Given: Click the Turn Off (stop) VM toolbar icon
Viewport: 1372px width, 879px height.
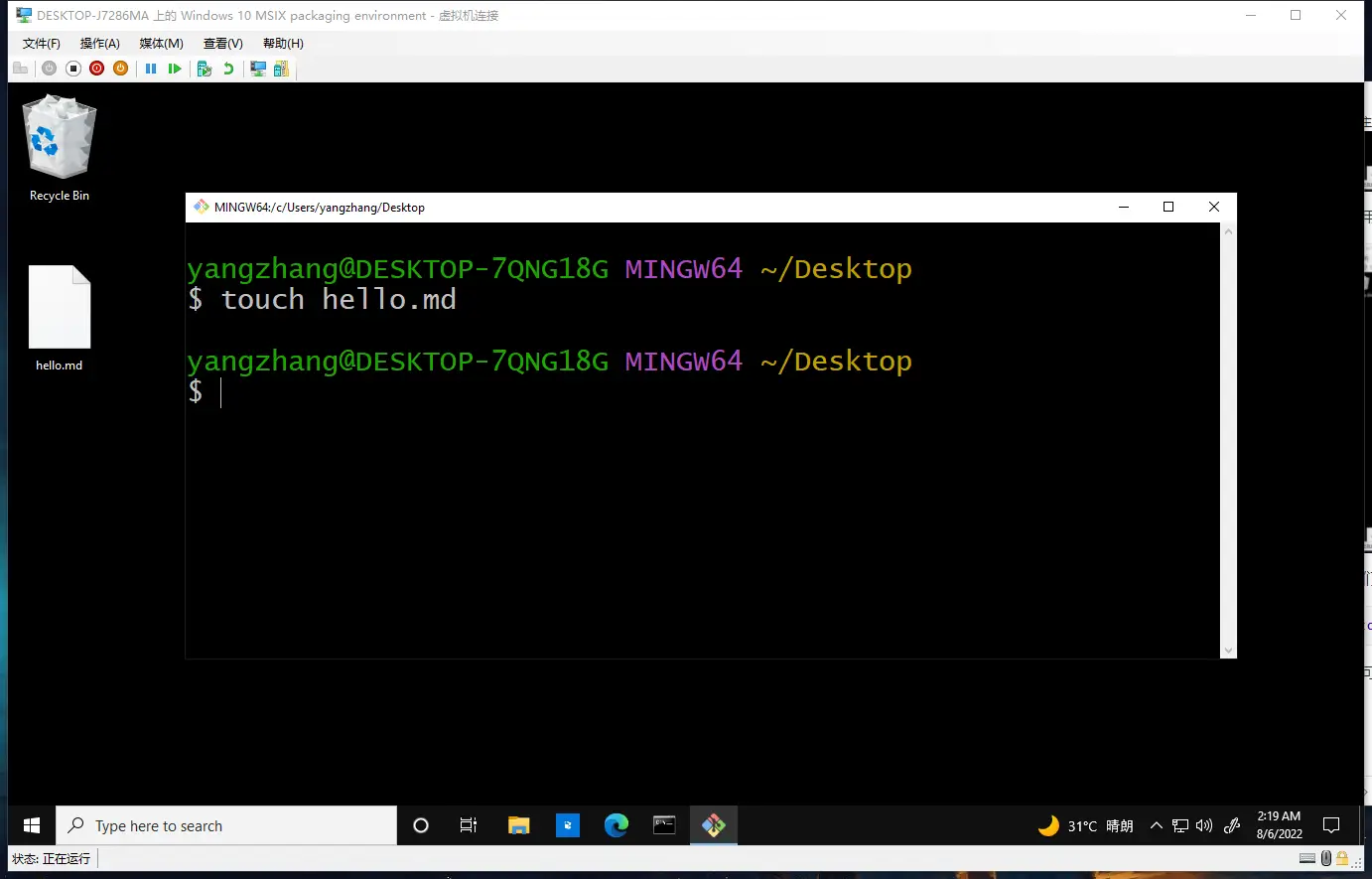Looking at the screenshot, I should 73,69.
